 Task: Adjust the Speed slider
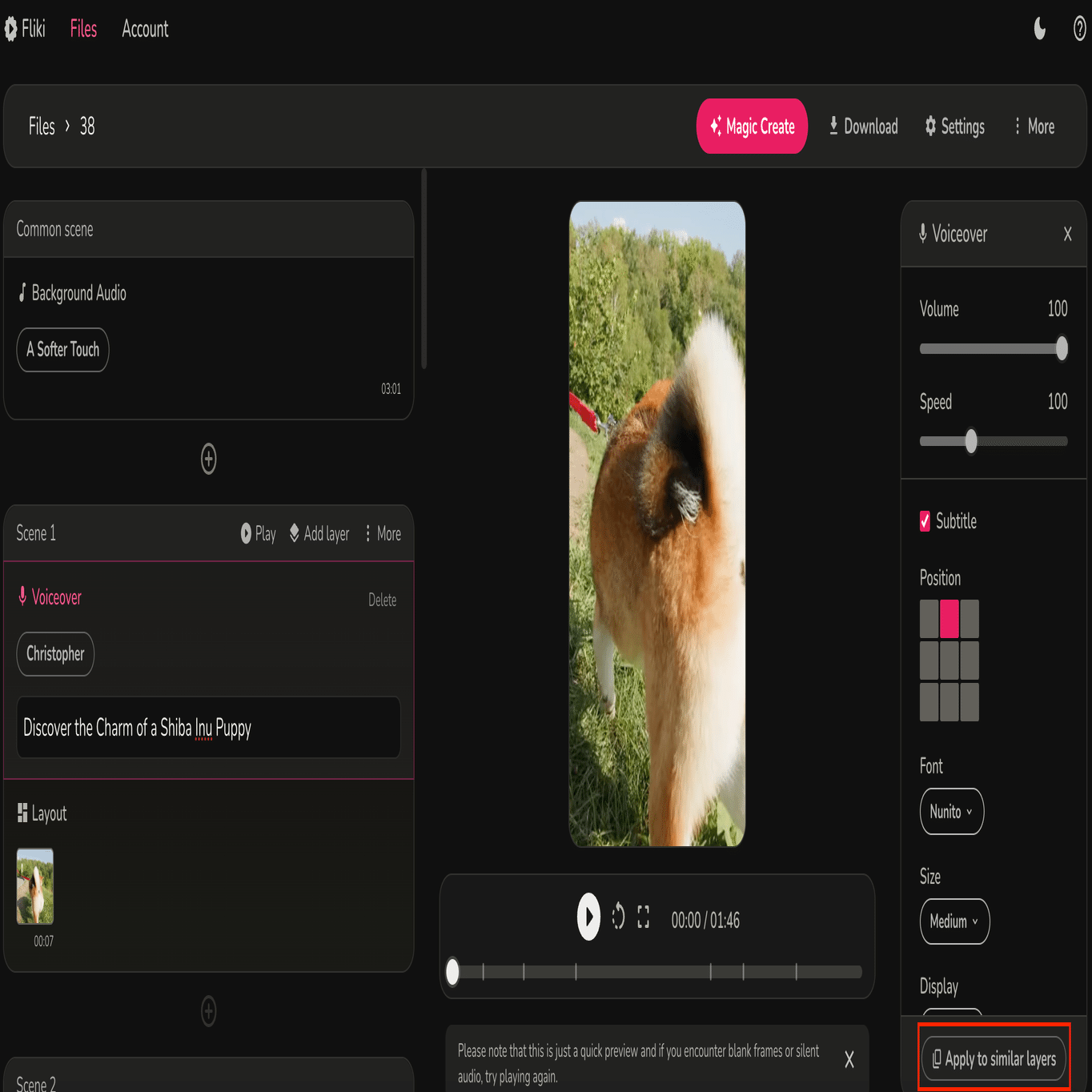click(994, 441)
